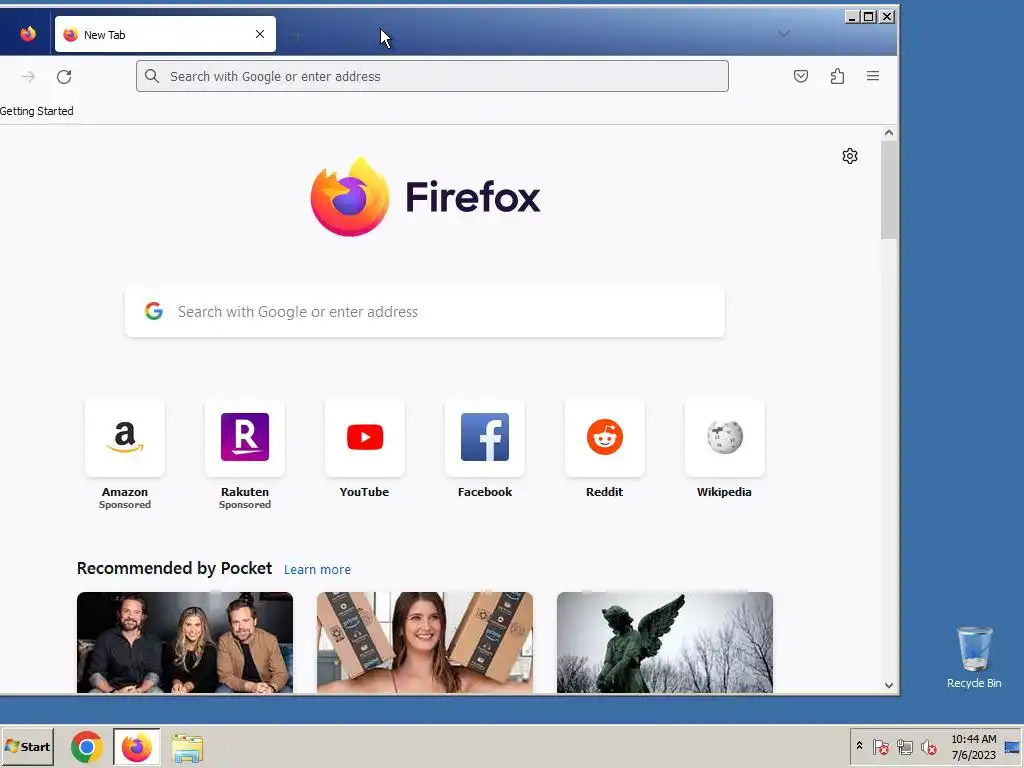This screenshot has height=768, width=1024.
Task: Select the New Tab tab
Action: click(x=165, y=34)
